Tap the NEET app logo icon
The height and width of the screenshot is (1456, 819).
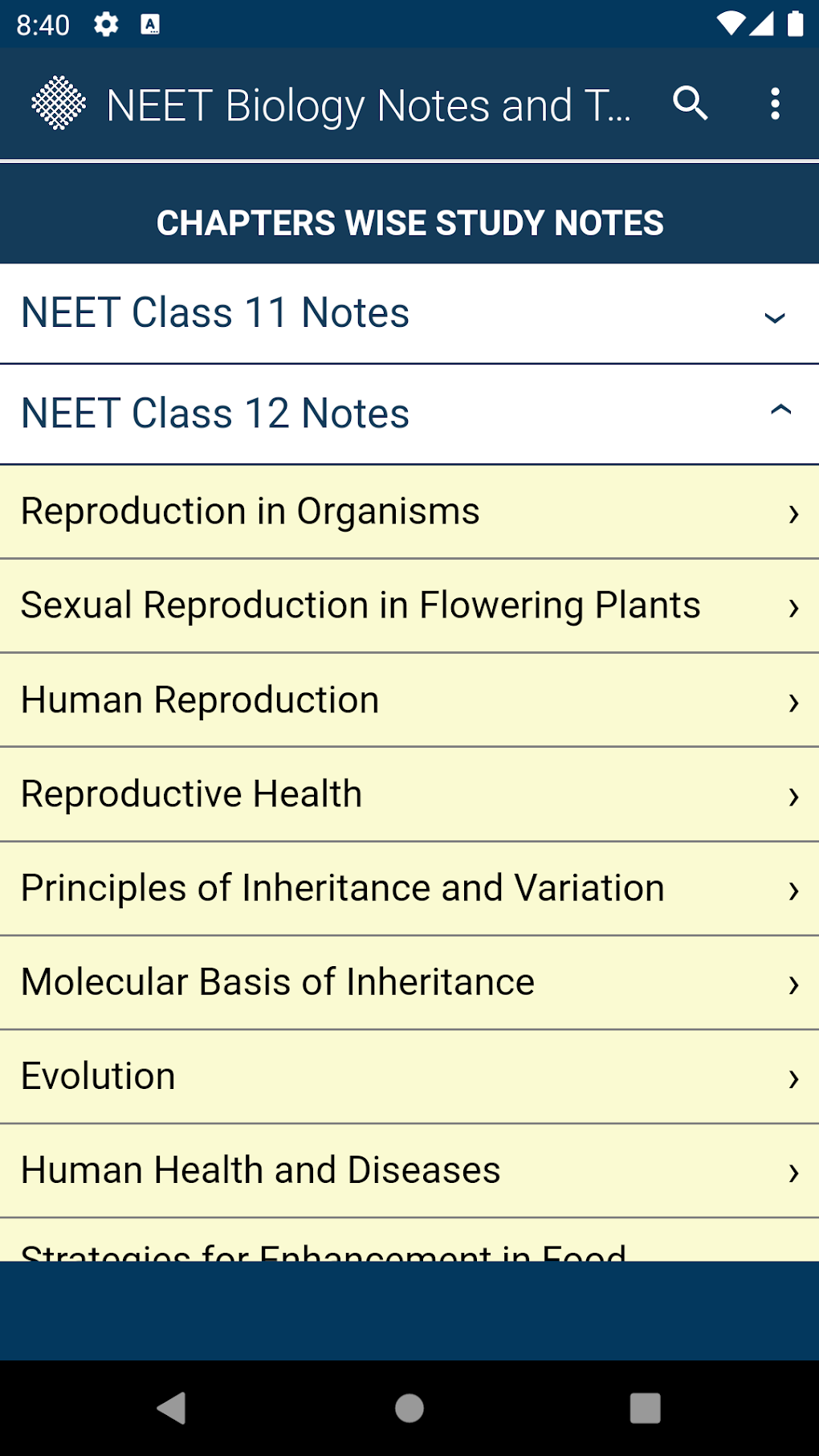(x=59, y=104)
